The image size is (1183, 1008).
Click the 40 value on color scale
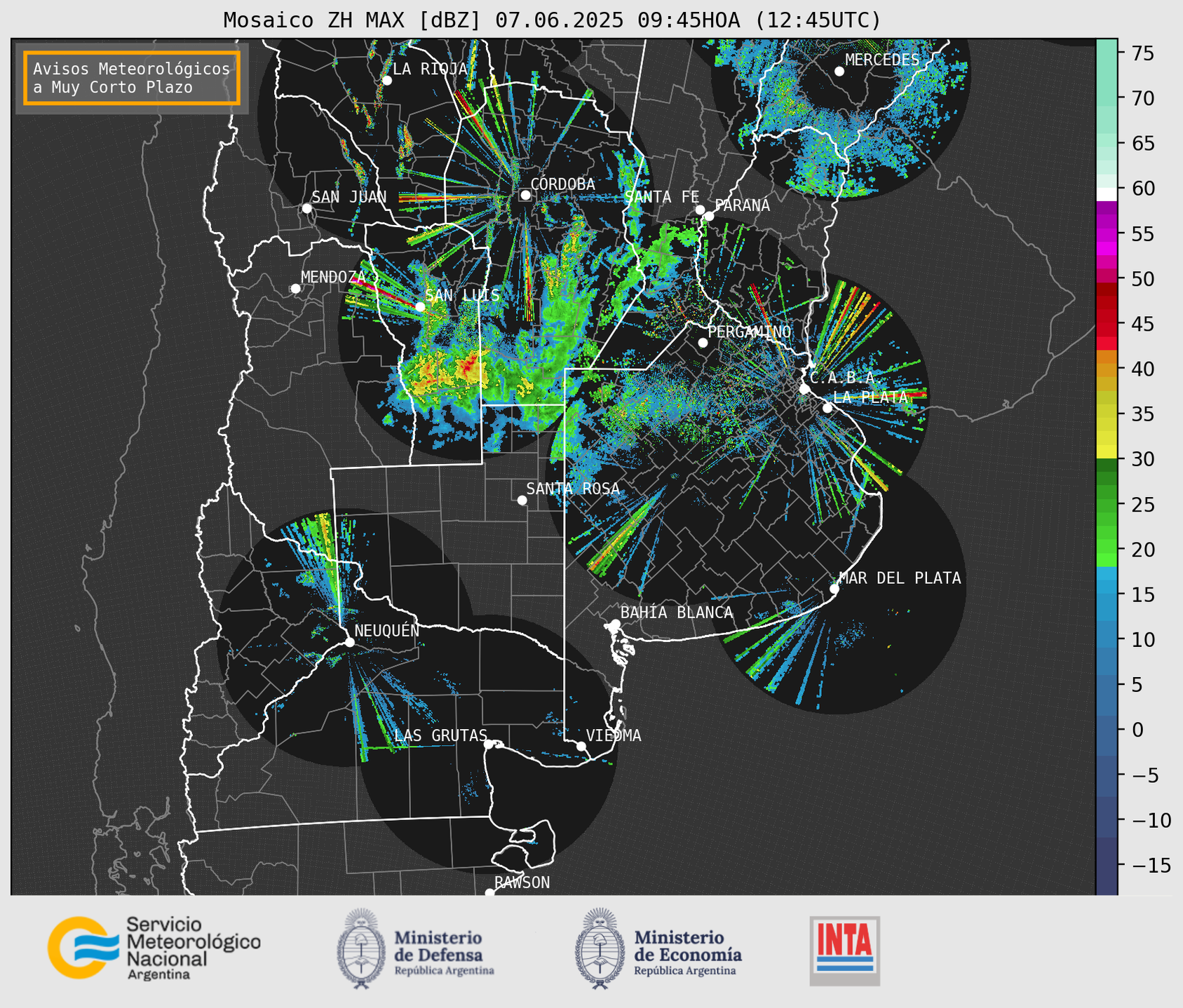(x=1143, y=369)
